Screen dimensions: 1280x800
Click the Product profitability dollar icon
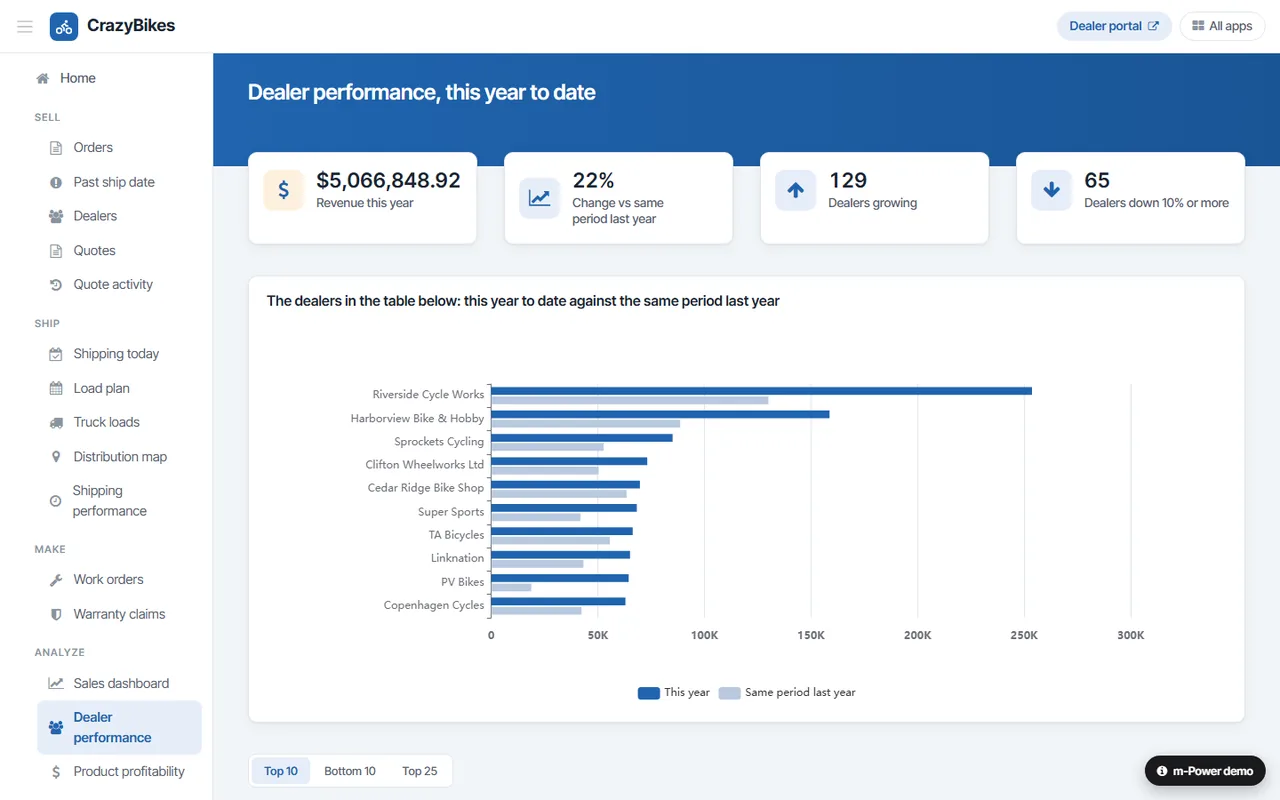coord(56,772)
